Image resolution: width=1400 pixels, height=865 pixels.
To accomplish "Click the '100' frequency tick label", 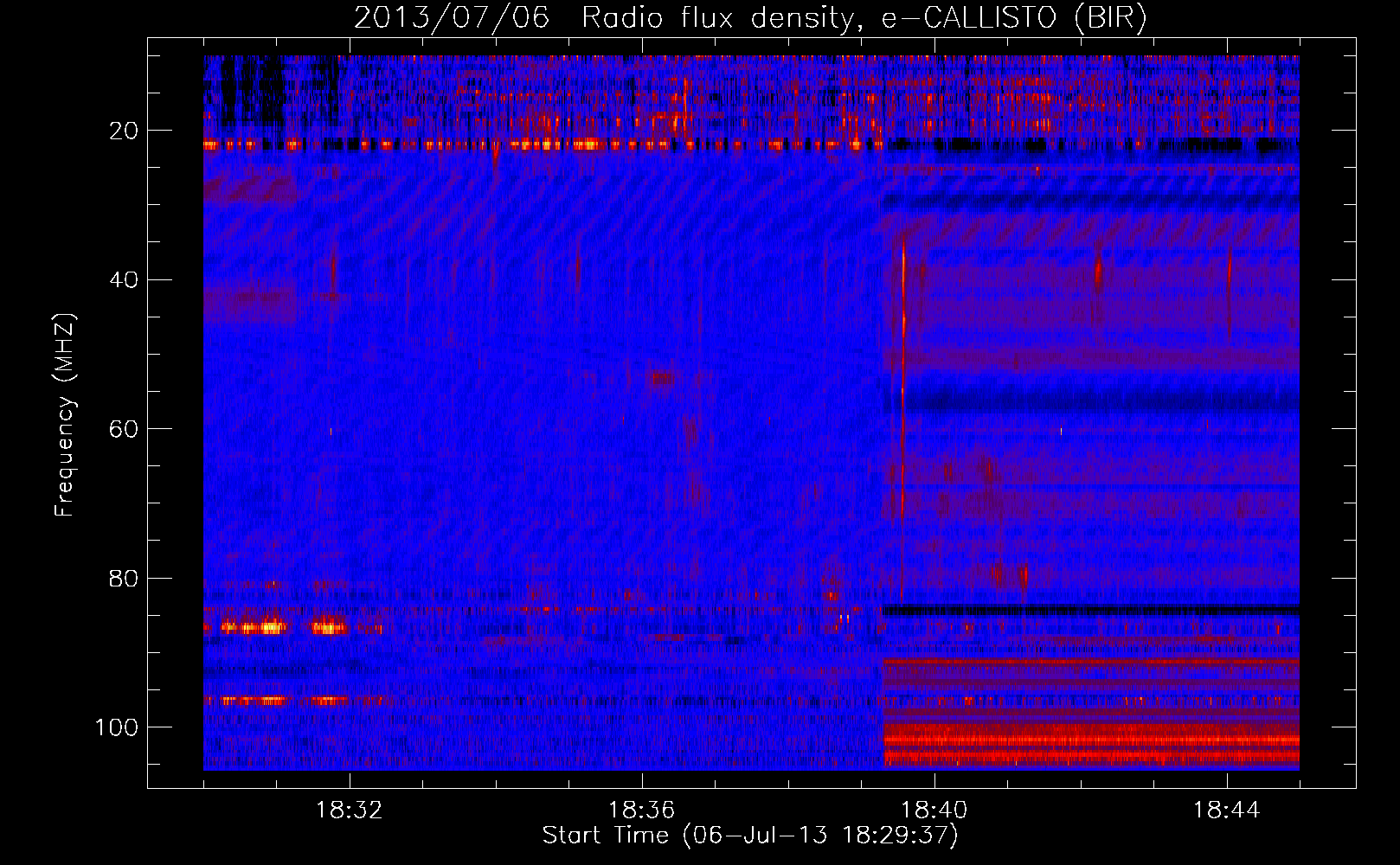I will tap(117, 727).
